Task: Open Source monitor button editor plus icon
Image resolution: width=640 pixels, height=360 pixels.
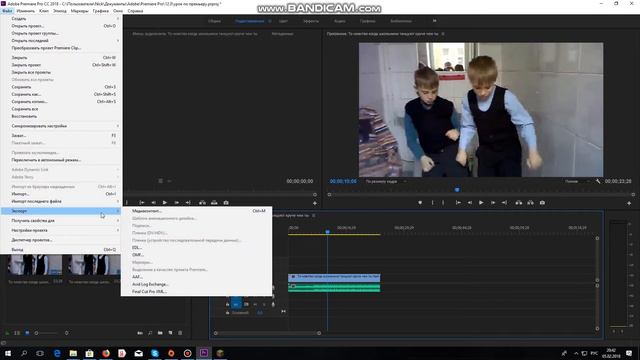Action: (315, 203)
